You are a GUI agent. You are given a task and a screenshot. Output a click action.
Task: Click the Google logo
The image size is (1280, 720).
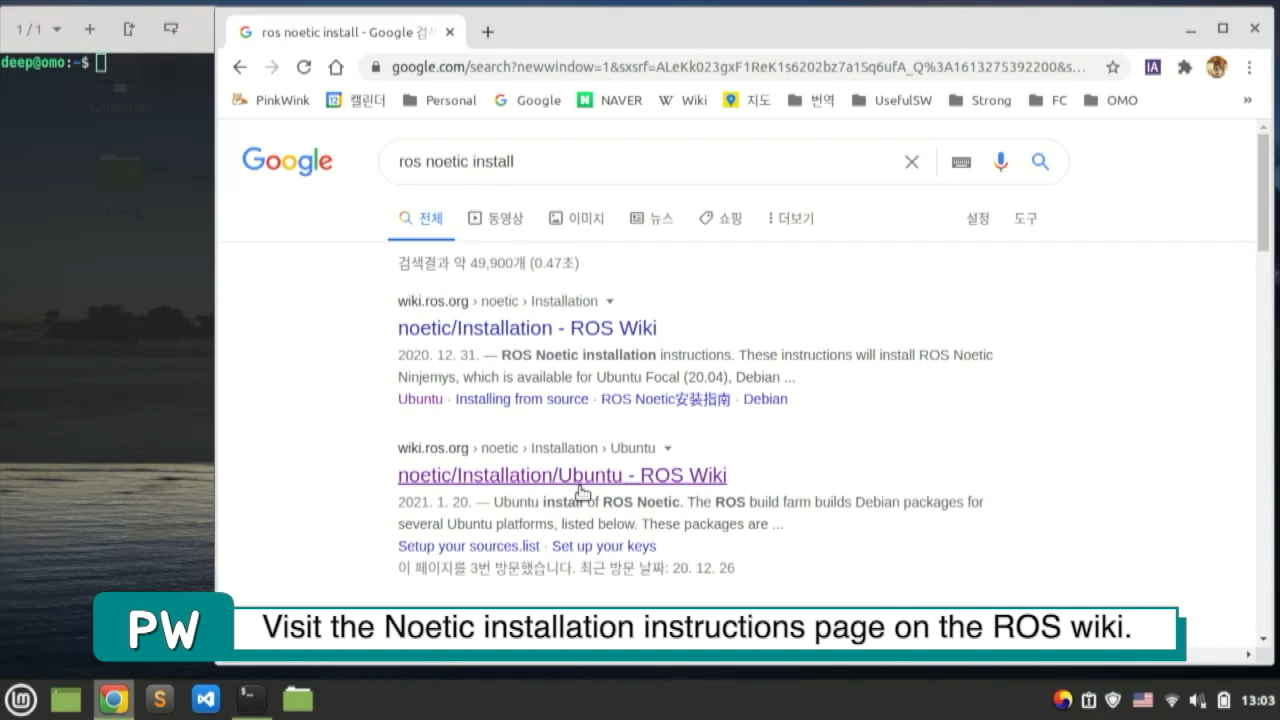(287, 161)
